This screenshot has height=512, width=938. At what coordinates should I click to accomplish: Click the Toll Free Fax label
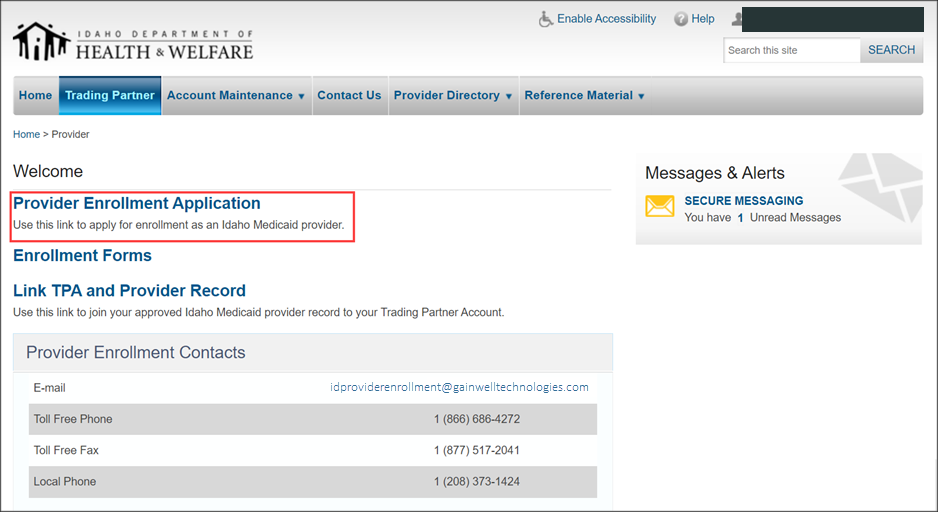[66, 450]
